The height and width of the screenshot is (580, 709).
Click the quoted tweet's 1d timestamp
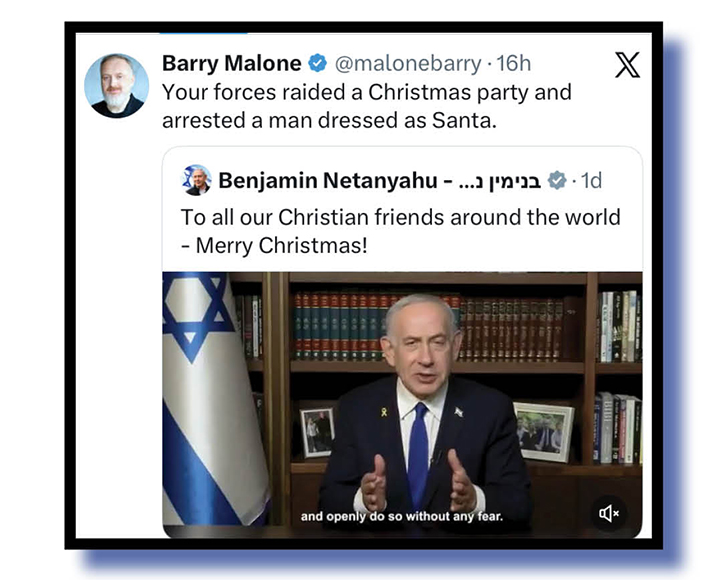click(591, 181)
